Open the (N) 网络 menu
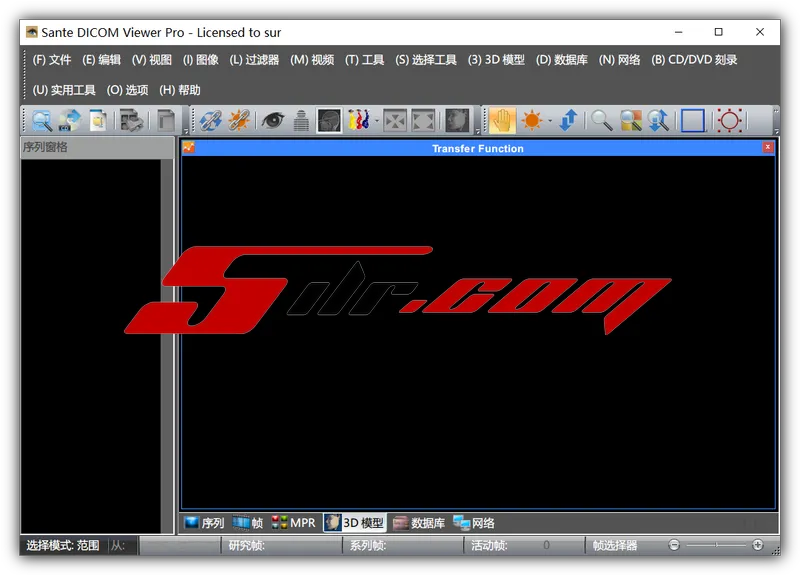This screenshot has width=800, height=575. pos(619,60)
